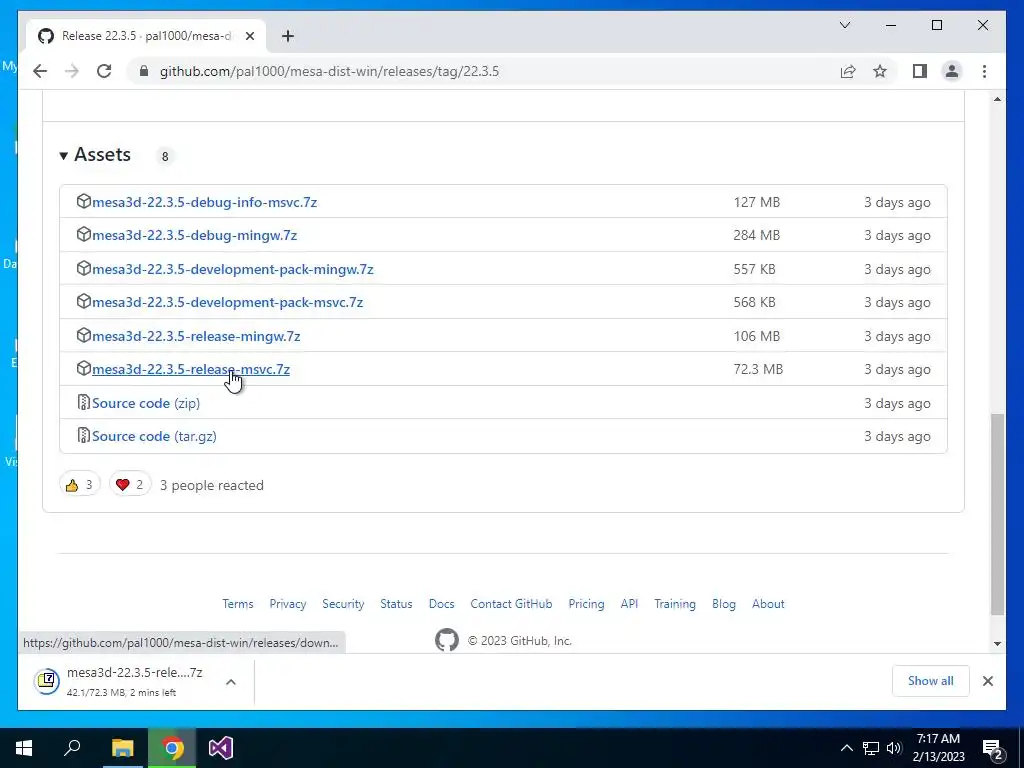Open the volume tray icon
The image size is (1024, 768).
click(894, 748)
